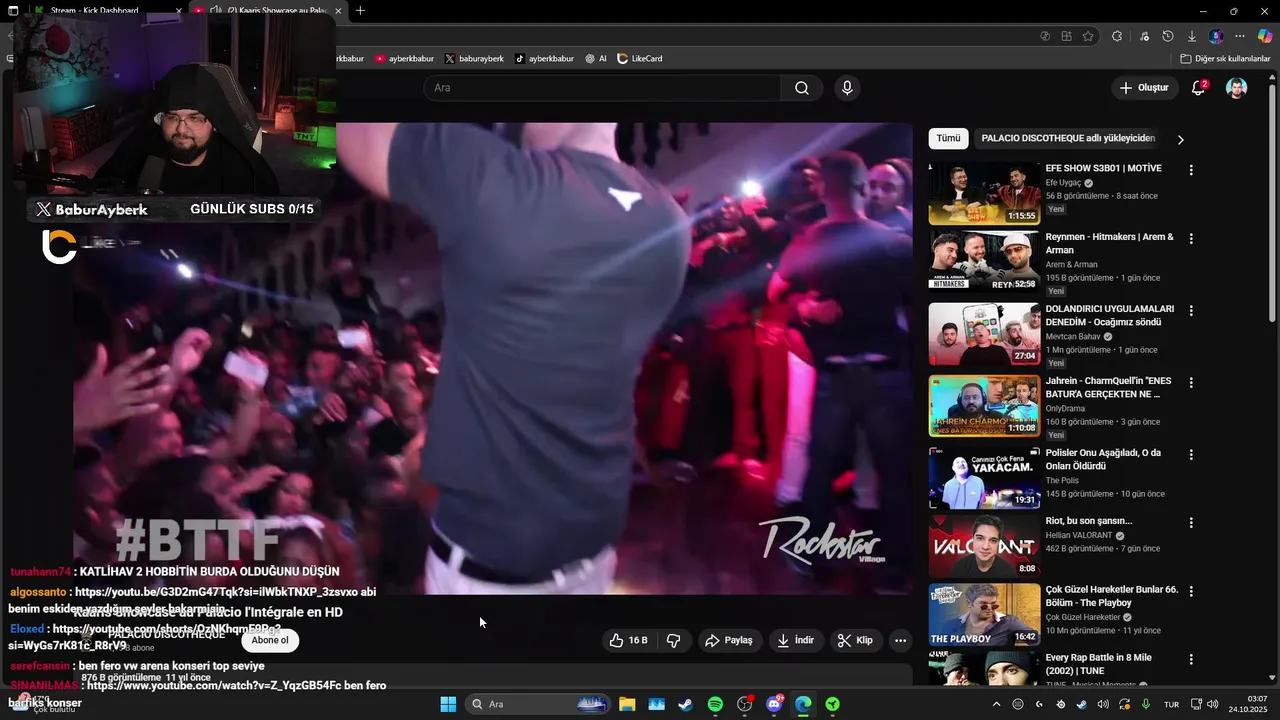Switch to Kaaris Showcase YouTube tab

tap(268, 11)
